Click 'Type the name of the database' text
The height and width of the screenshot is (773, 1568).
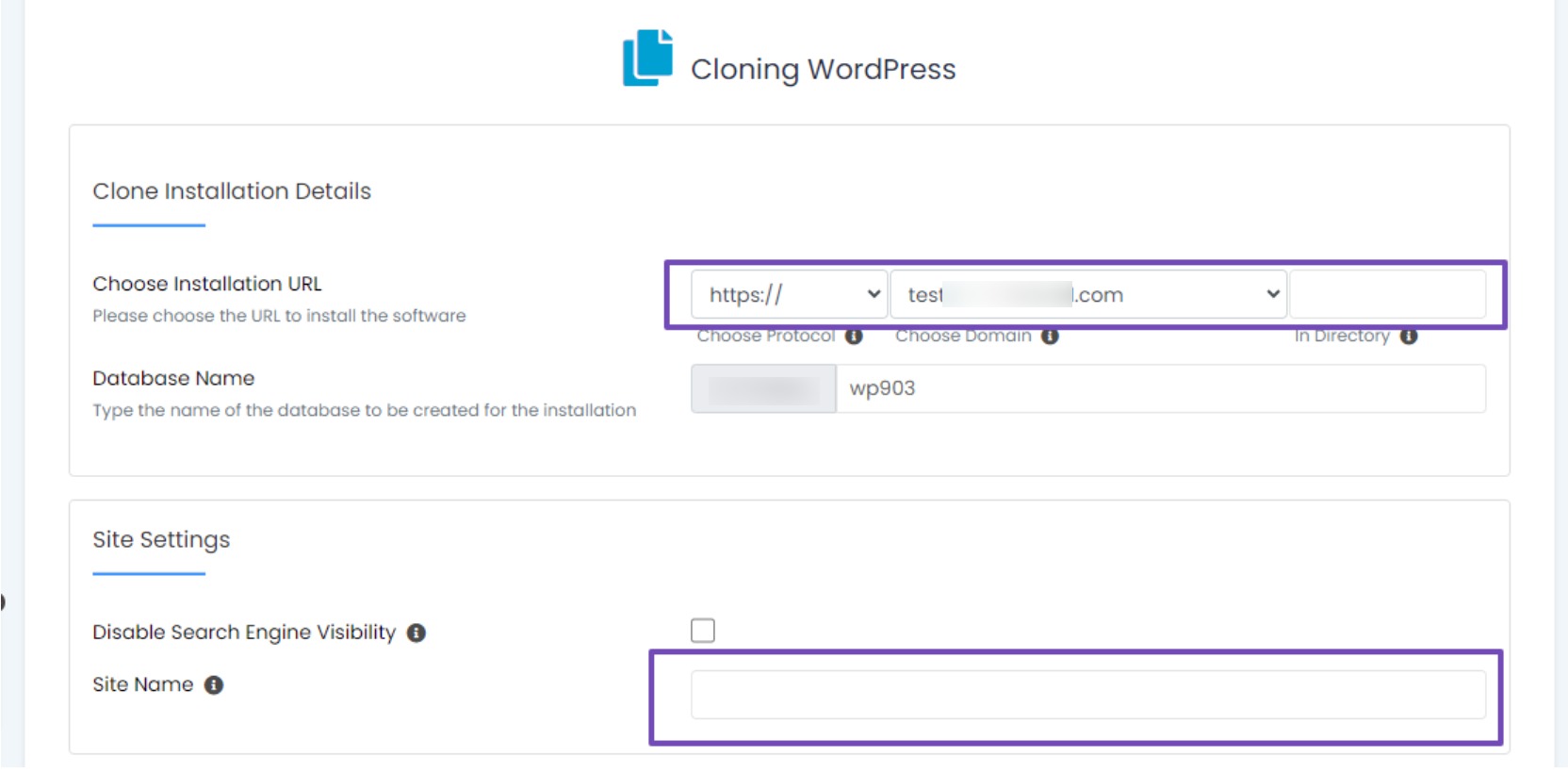(x=364, y=410)
